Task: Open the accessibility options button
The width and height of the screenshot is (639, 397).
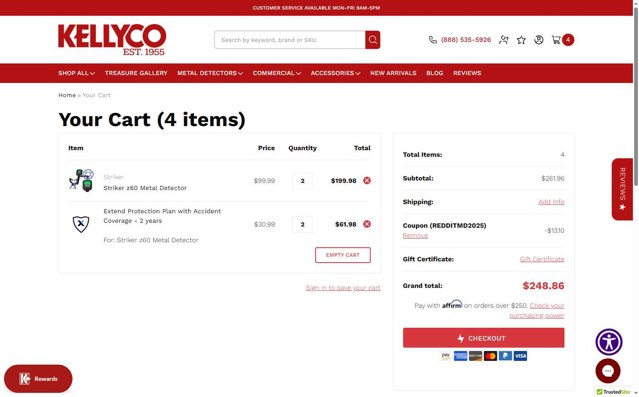Action: (x=608, y=342)
